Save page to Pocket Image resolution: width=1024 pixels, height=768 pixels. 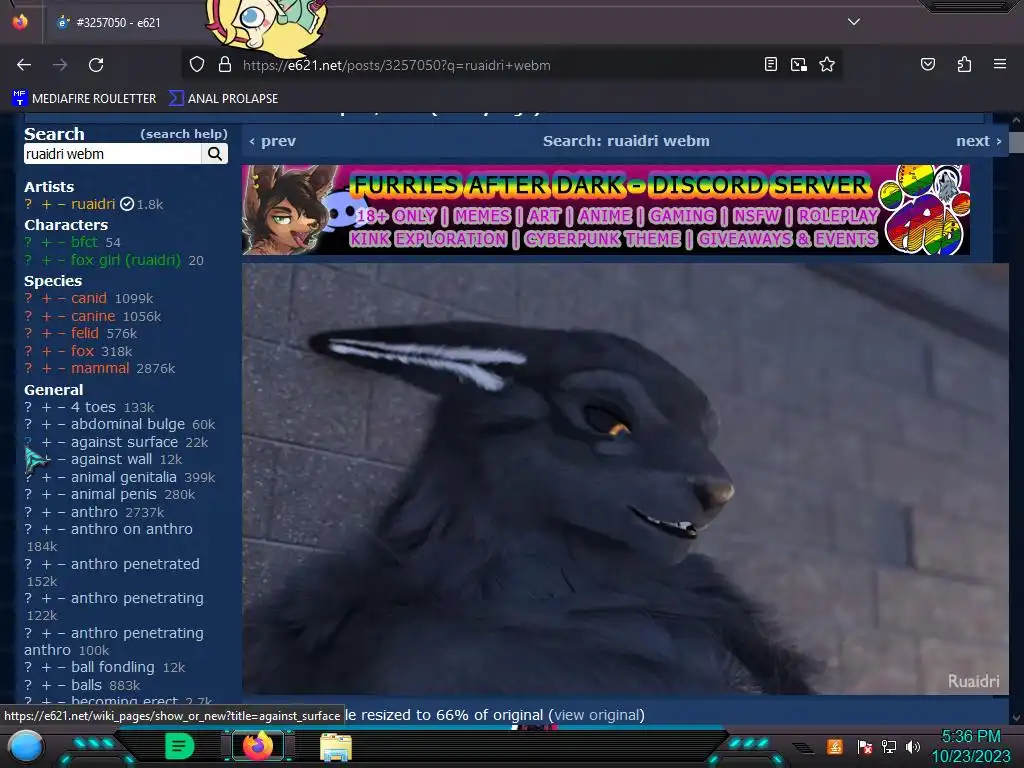(x=927, y=64)
